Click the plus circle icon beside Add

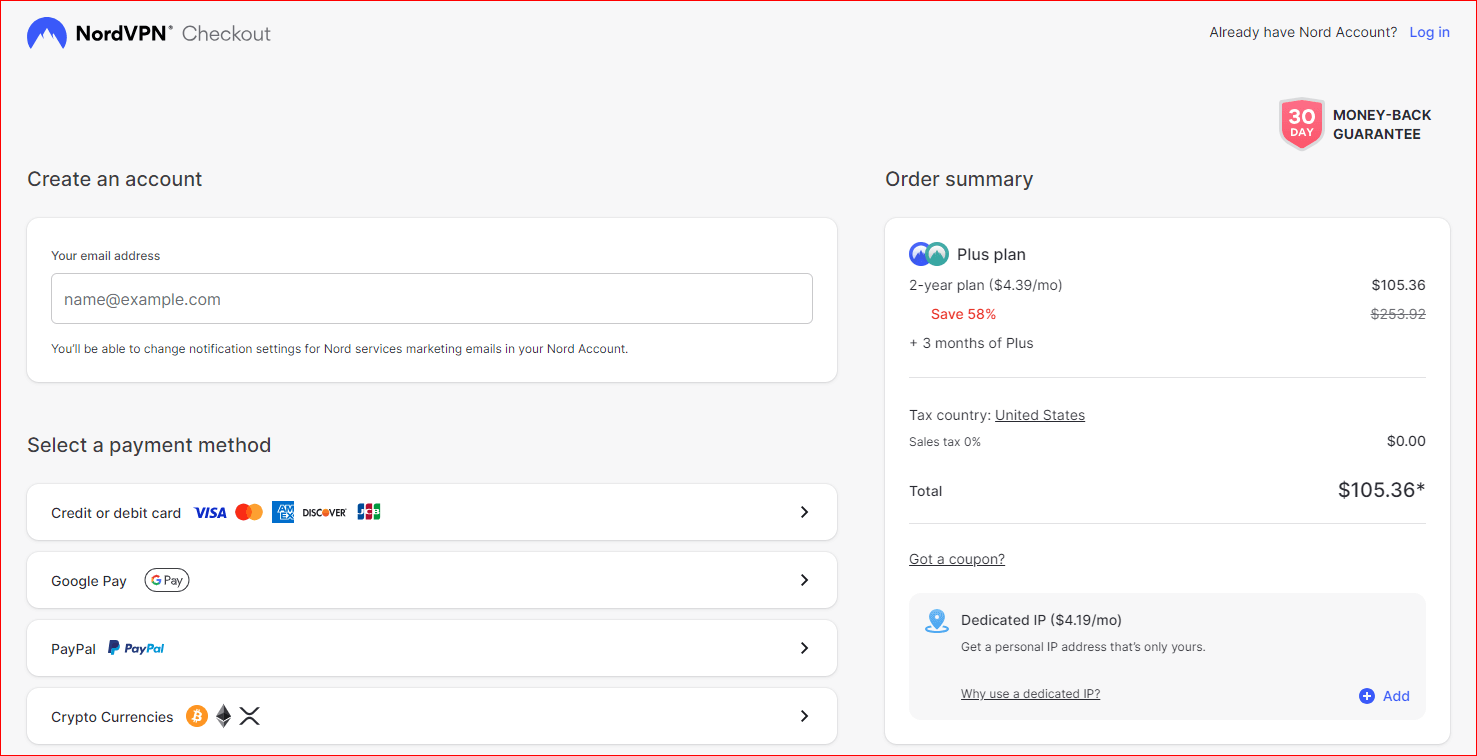coord(1367,696)
